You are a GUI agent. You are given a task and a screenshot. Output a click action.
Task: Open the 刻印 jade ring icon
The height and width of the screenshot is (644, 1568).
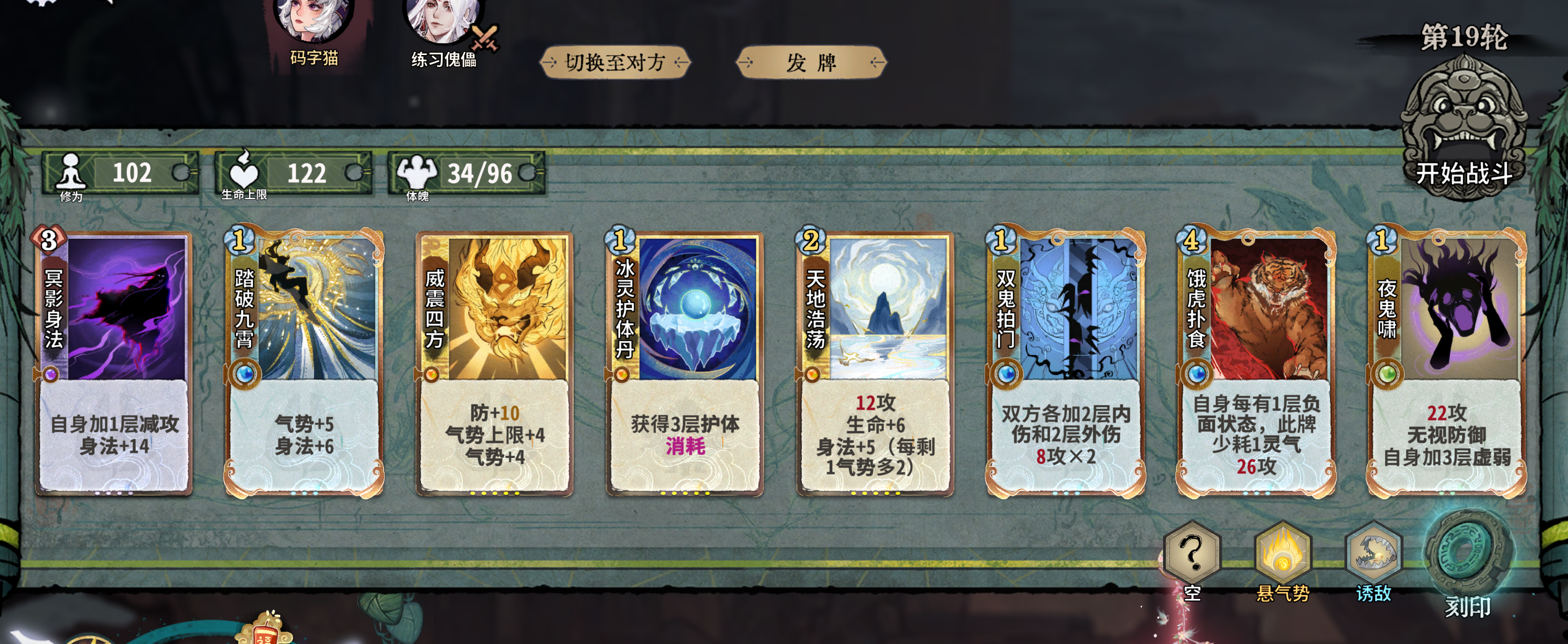(x=1468, y=552)
